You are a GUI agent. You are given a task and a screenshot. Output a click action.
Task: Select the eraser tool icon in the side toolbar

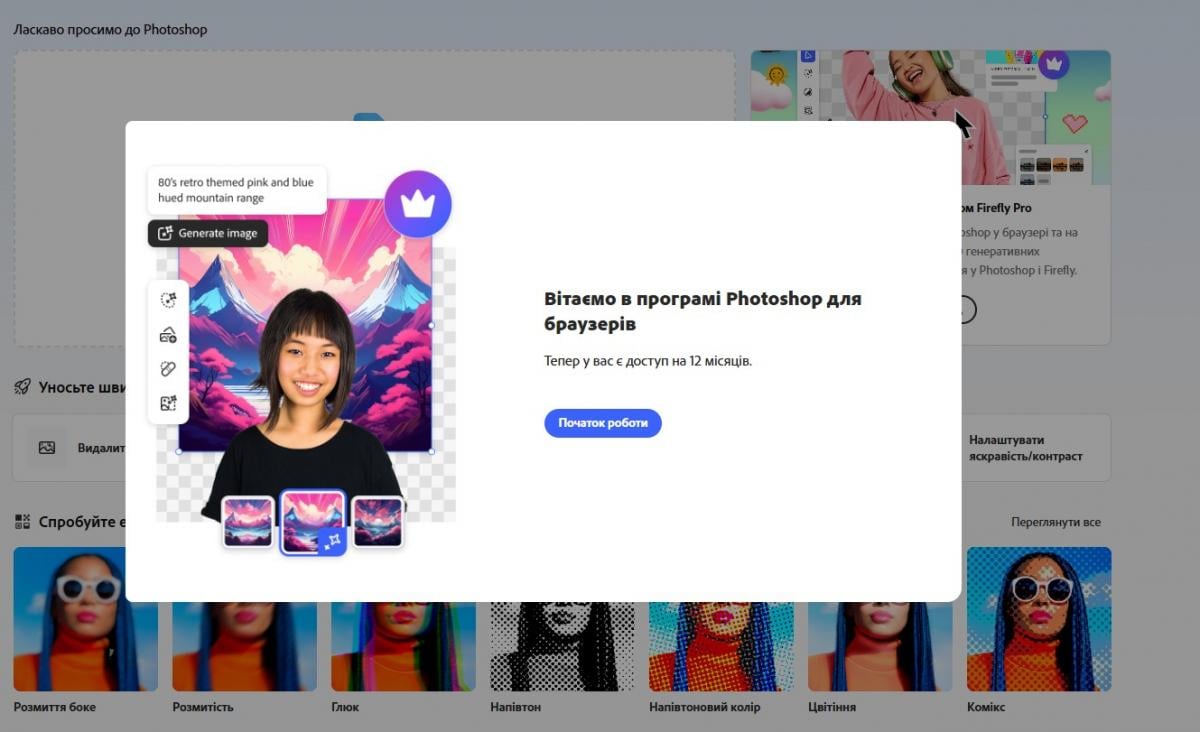(x=168, y=370)
